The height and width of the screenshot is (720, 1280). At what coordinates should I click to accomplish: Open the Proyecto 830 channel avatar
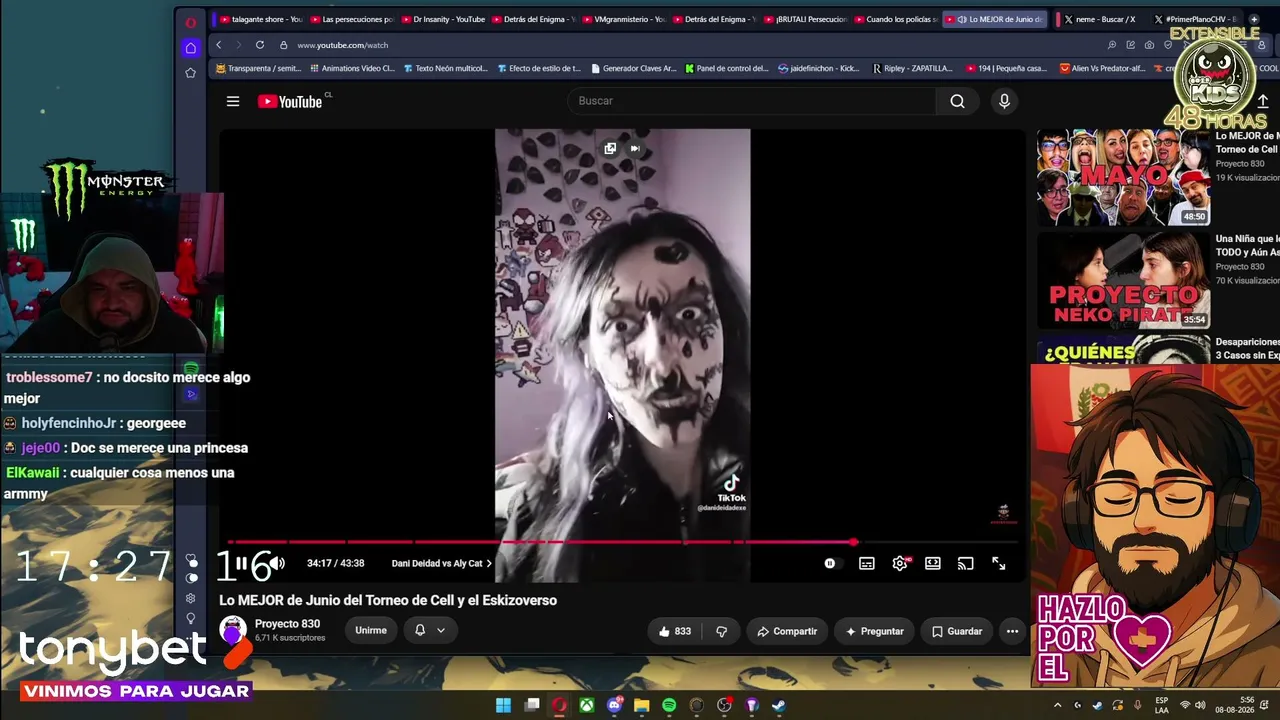coord(233,630)
